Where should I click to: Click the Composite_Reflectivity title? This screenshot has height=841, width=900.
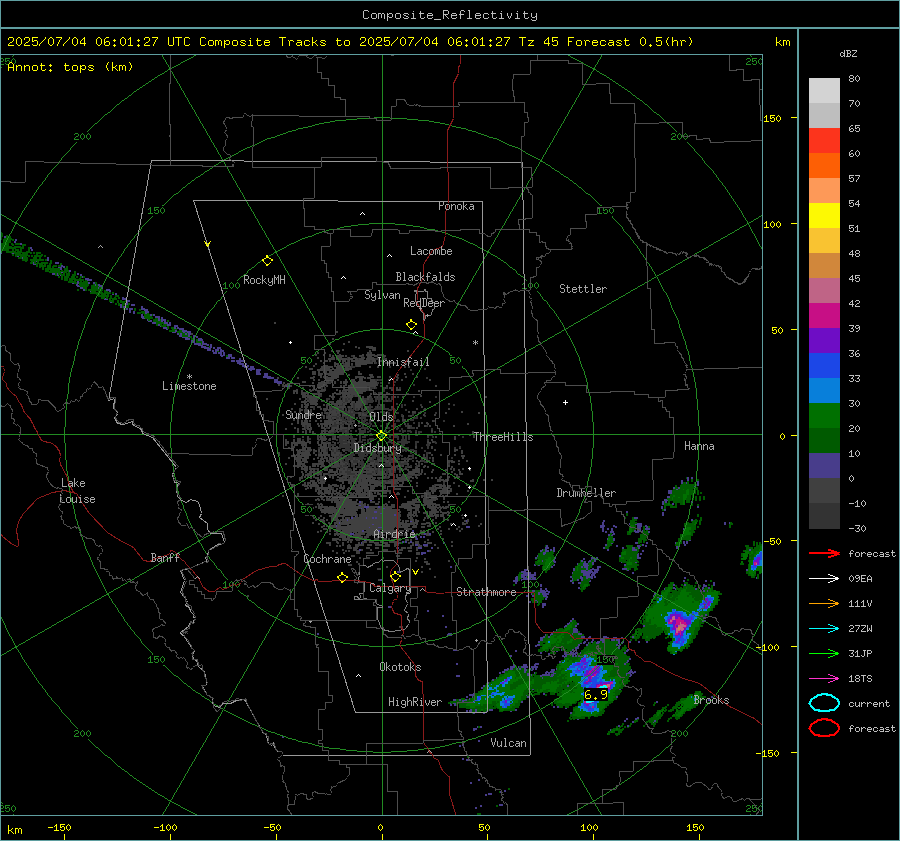[x=450, y=15]
